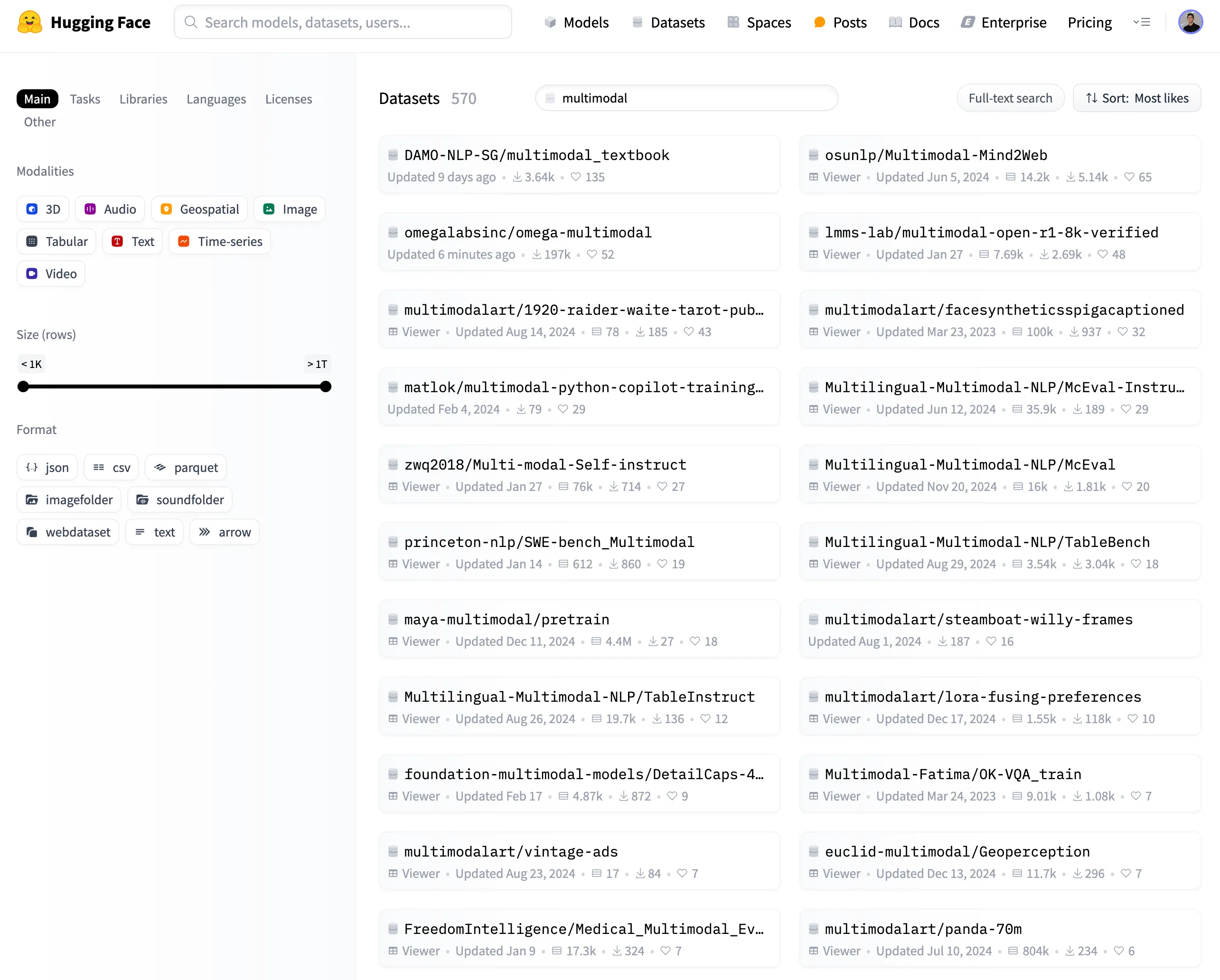Open the DAMO-NLP-SG/multimodal_textbook dataset

coord(536,154)
